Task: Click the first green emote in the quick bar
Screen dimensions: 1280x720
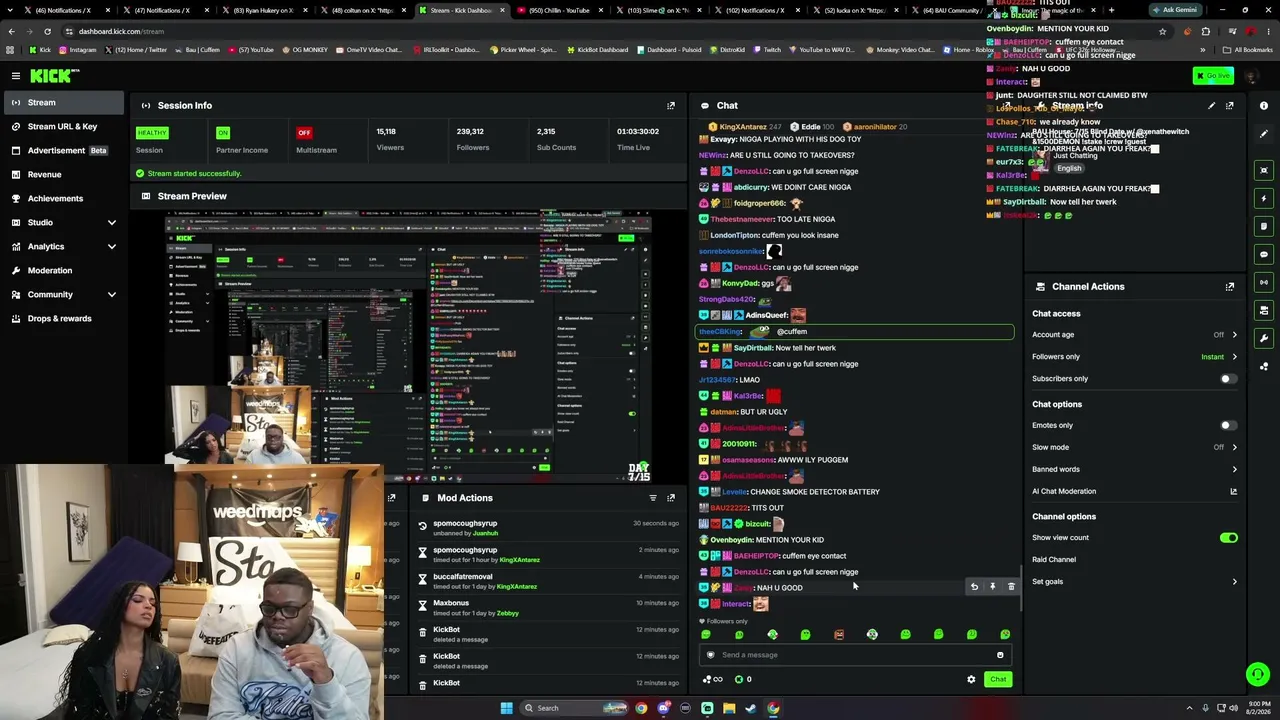Action: [706, 634]
